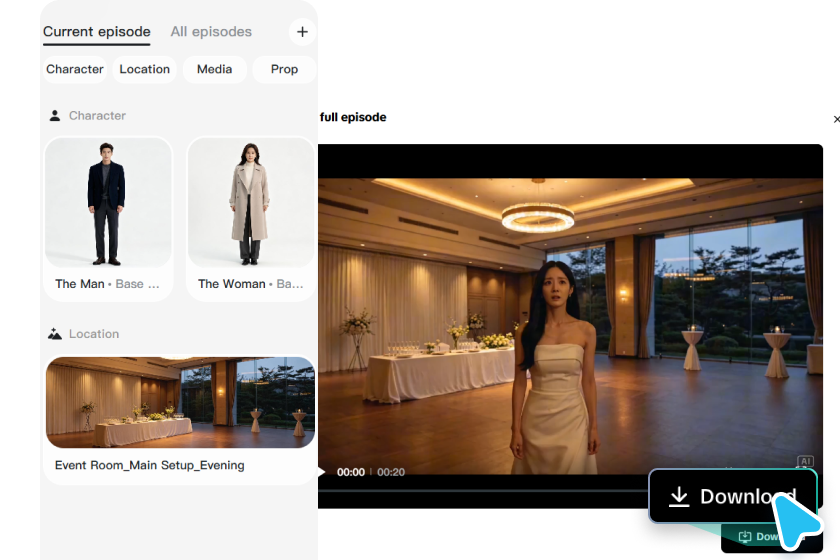Viewport: 840px width, 560px height.
Task: Switch to All episodes tab
Action: (x=211, y=32)
